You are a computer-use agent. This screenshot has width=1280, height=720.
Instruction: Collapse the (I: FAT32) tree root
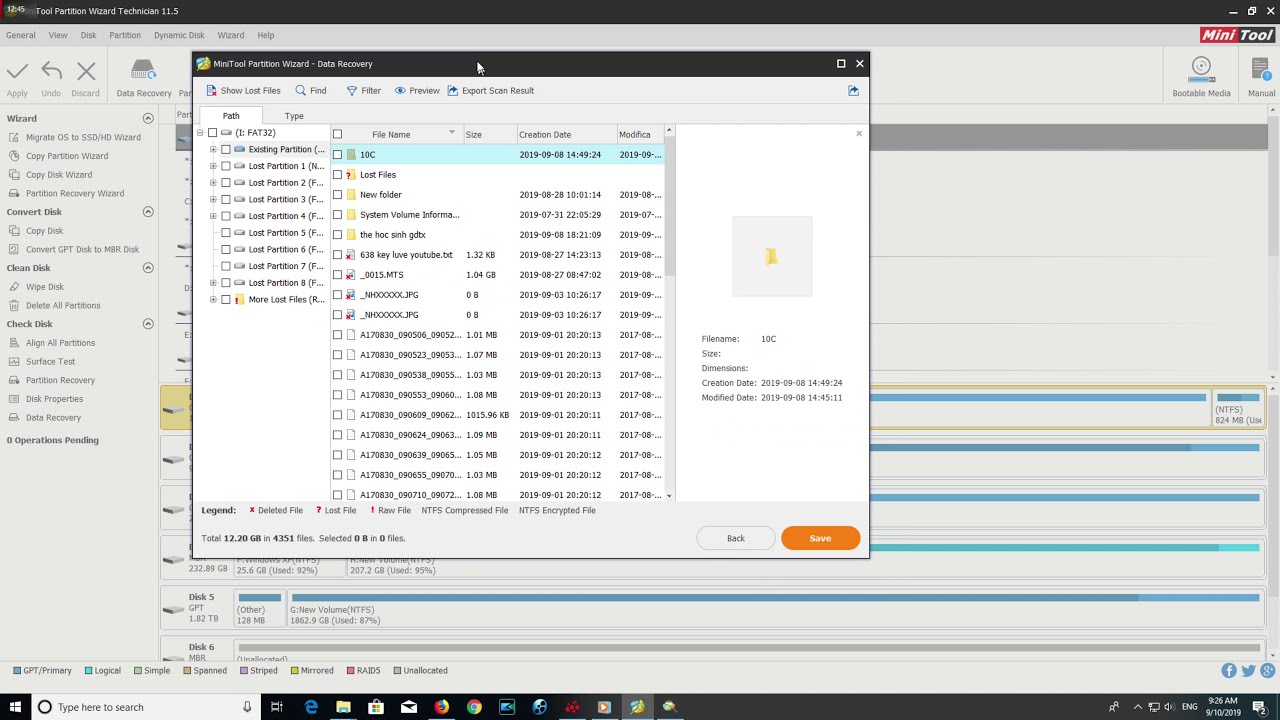point(200,132)
